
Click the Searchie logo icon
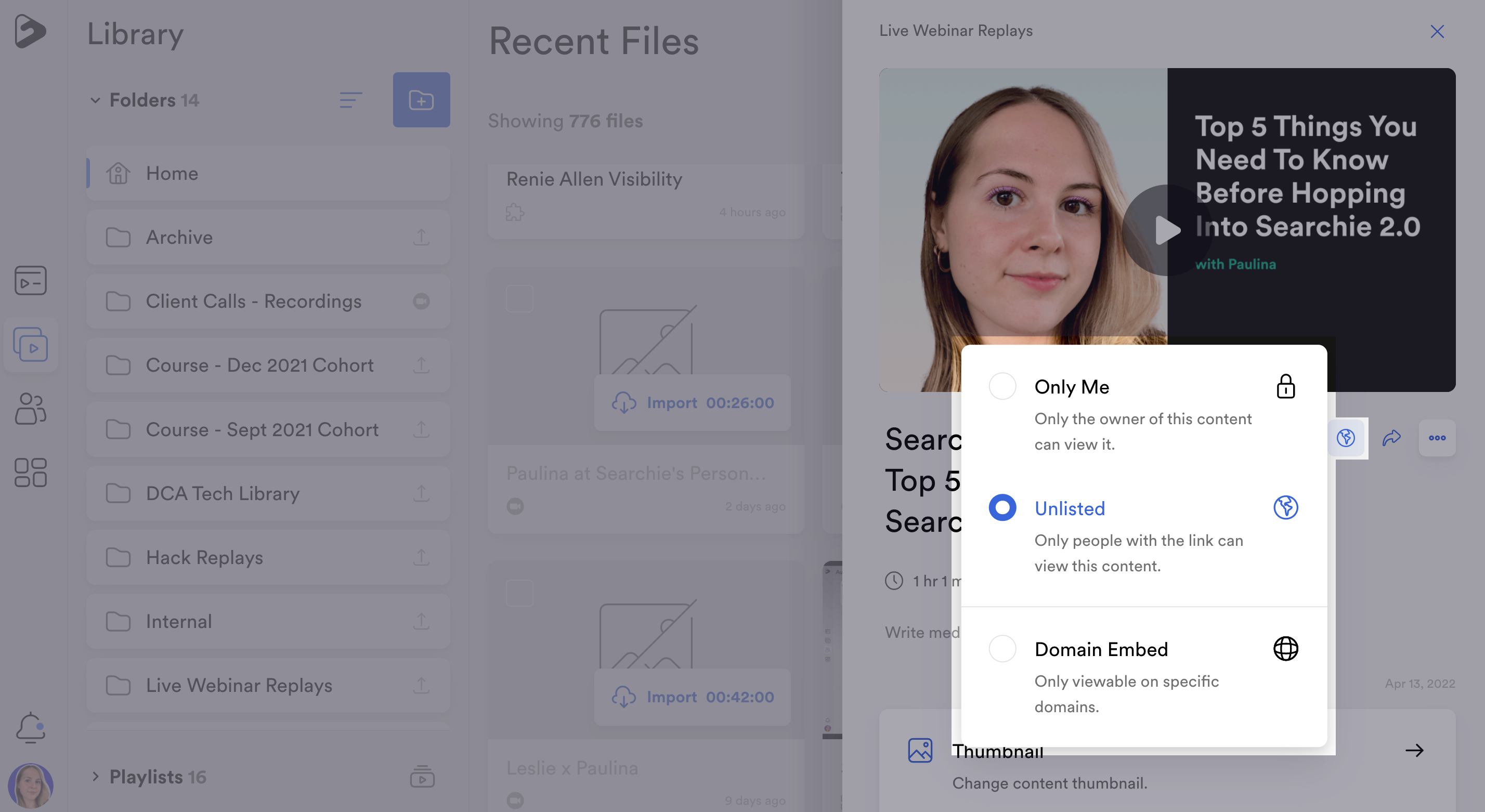click(30, 32)
